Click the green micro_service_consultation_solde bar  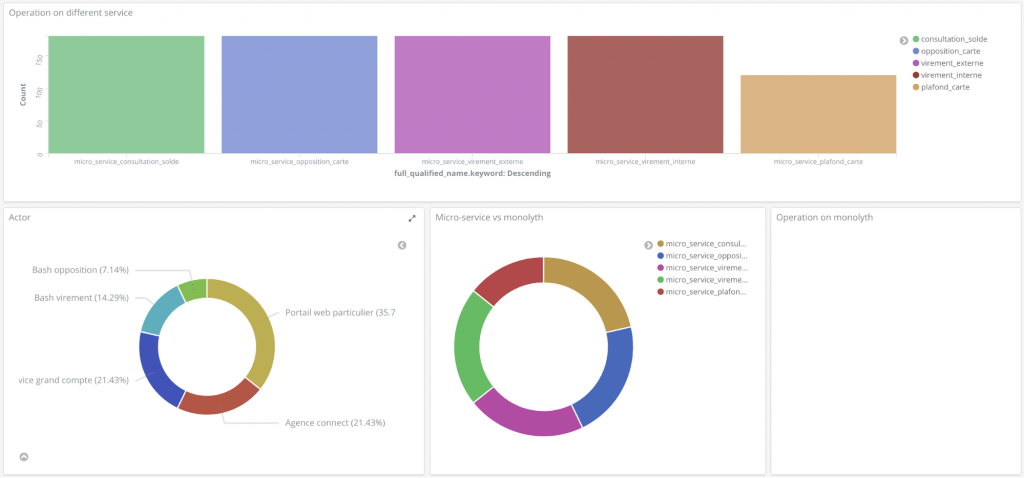point(126,95)
